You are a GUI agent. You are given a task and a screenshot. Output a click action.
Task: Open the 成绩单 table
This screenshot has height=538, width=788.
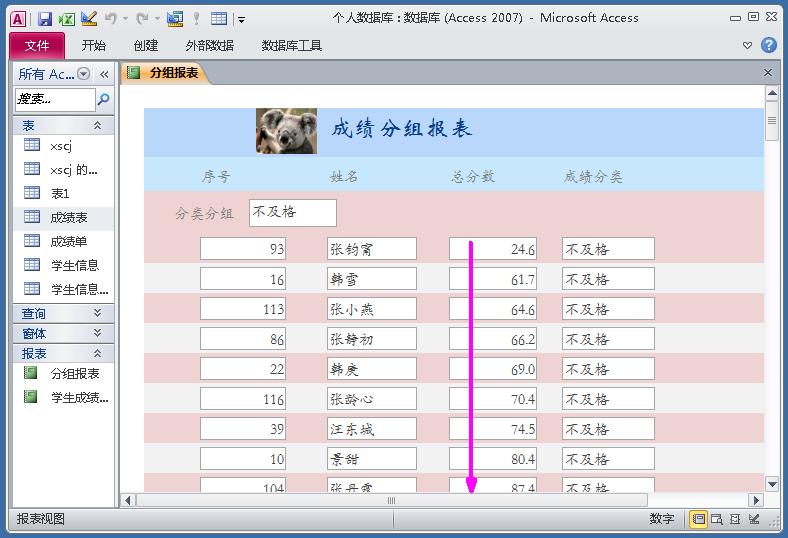(x=64, y=241)
